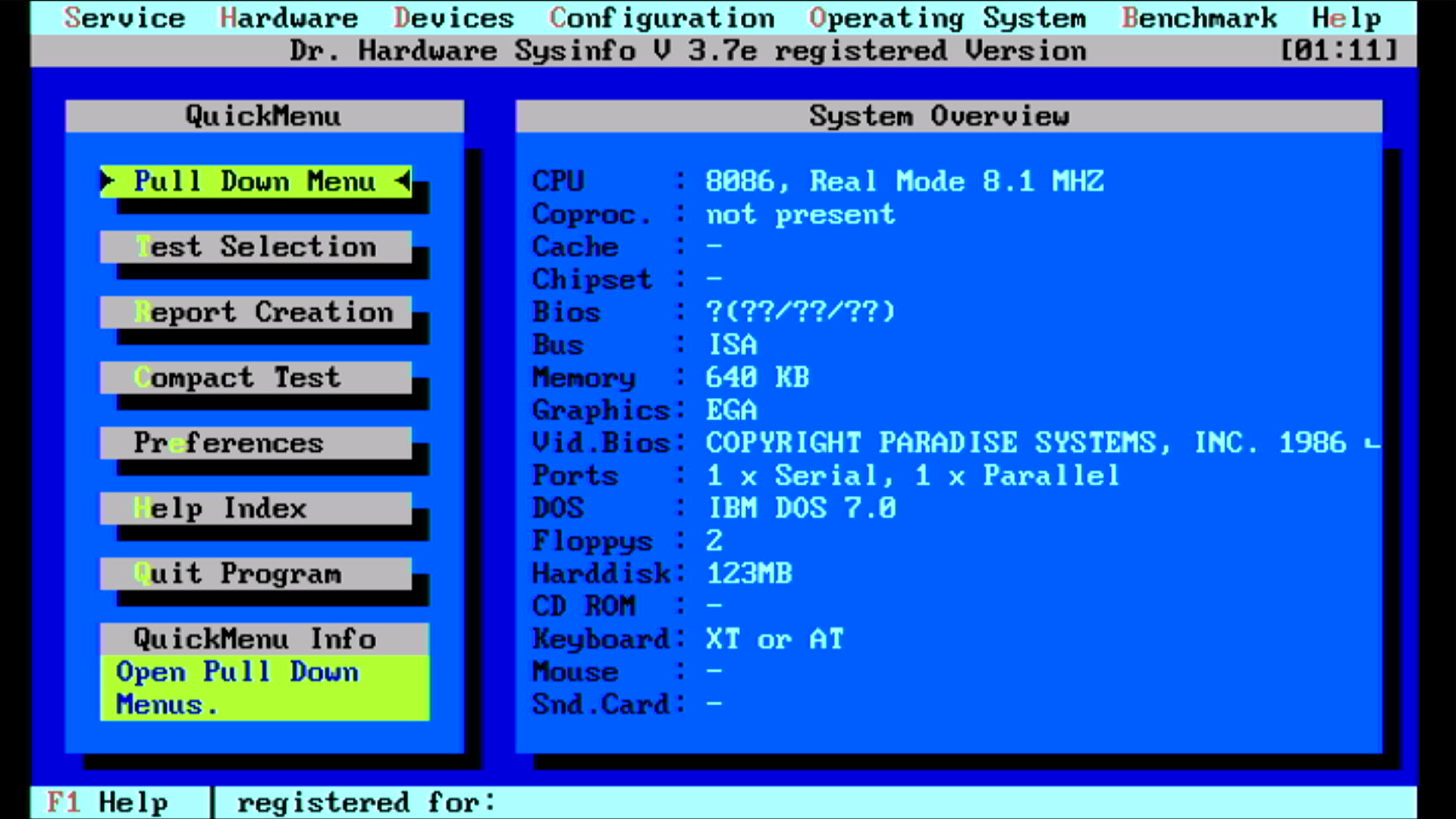Open the Help Index button
1456x819 pixels.
(256, 508)
